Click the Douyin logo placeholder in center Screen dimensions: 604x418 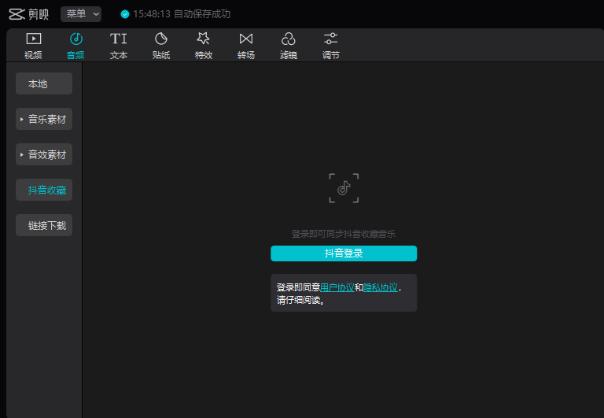(x=343, y=187)
